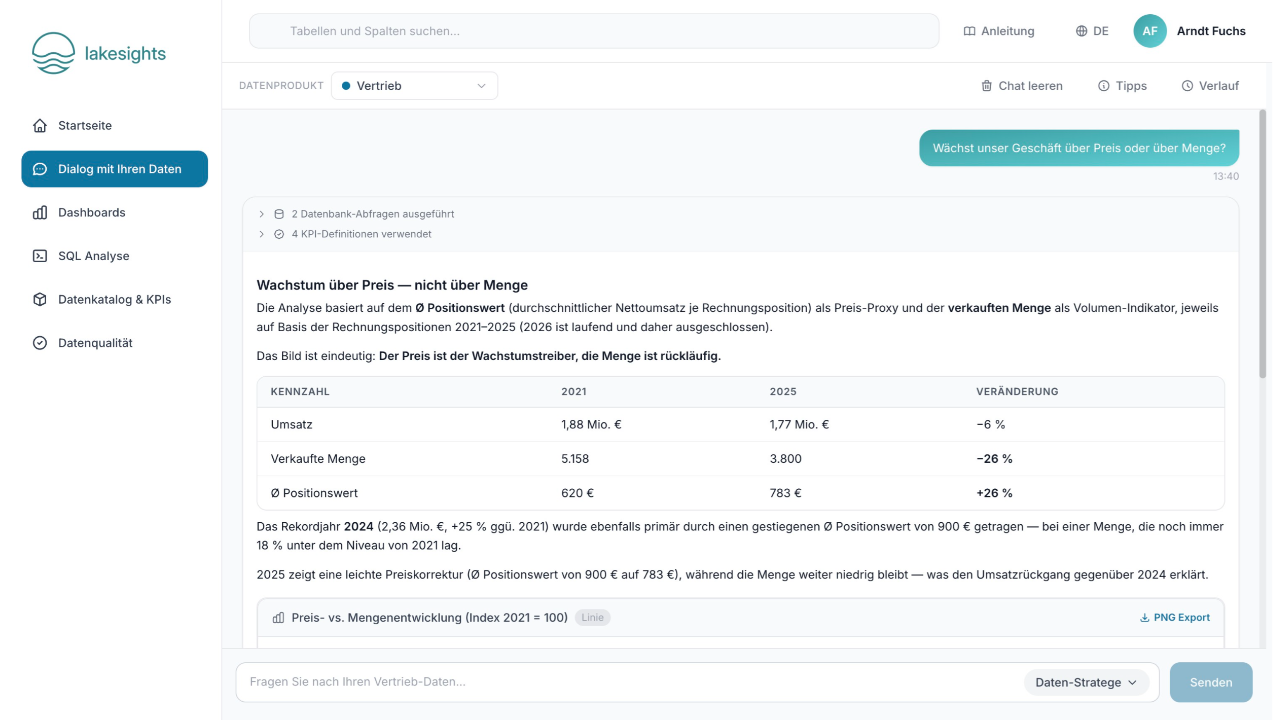Click the user message bubble about Preis oder Menge

click(x=1079, y=148)
